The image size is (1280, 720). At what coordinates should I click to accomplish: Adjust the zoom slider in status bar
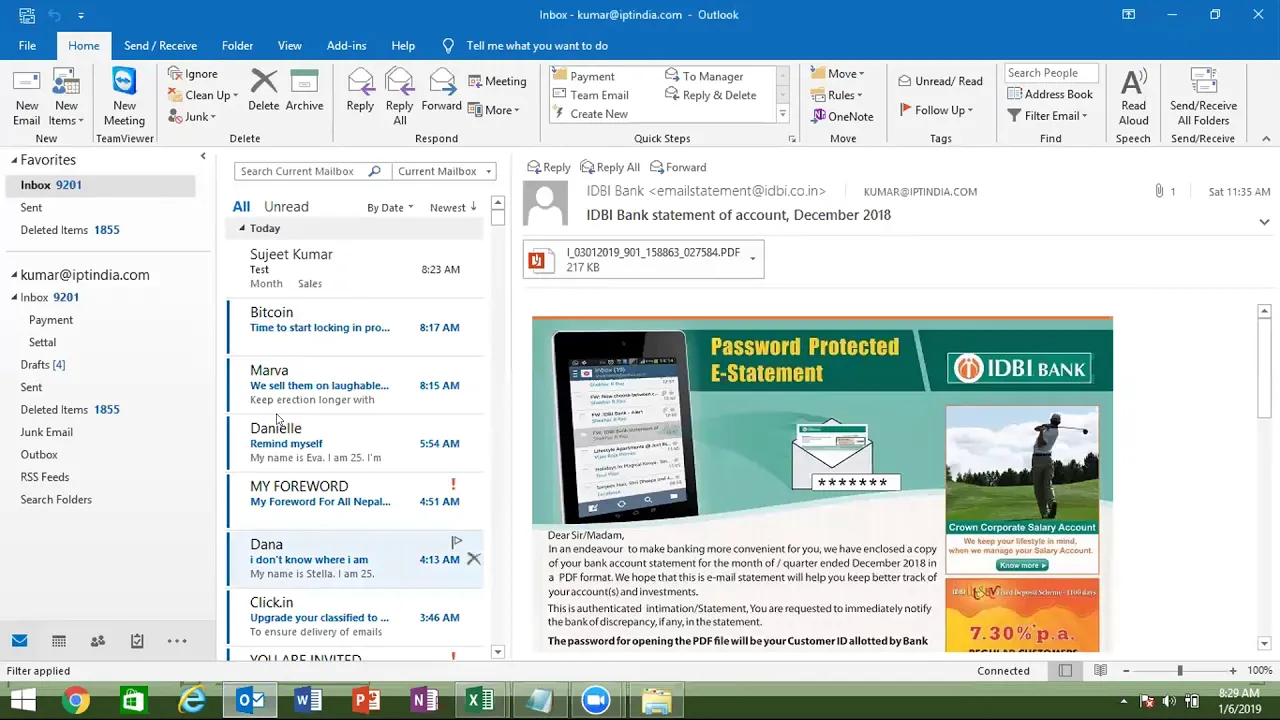coord(1179,671)
